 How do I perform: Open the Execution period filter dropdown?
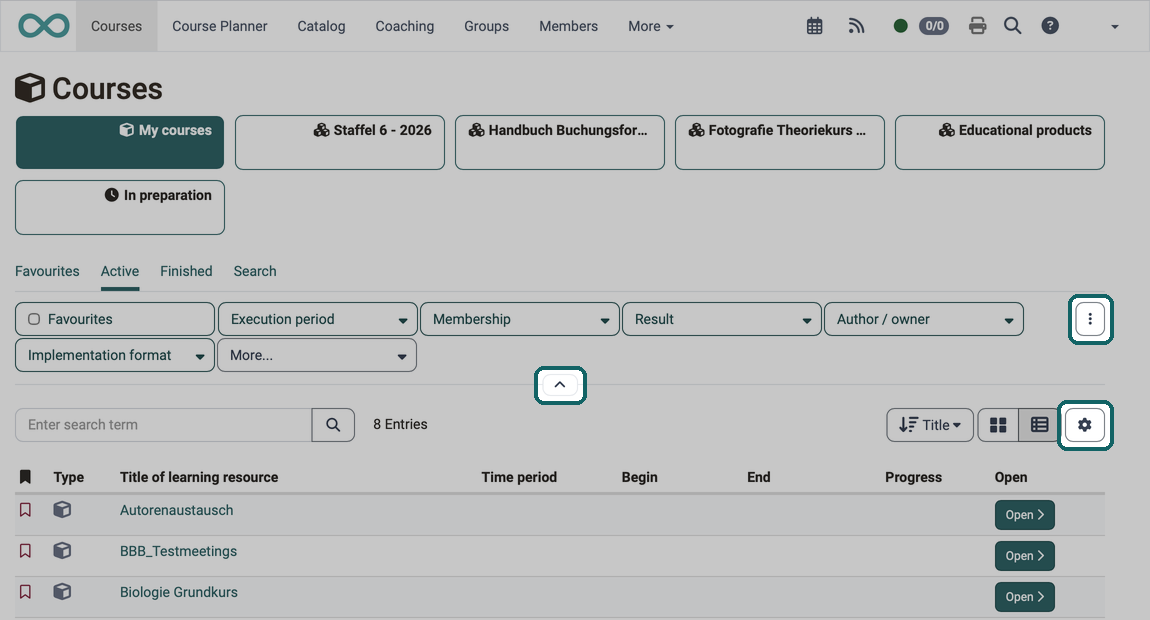point(318,319)
